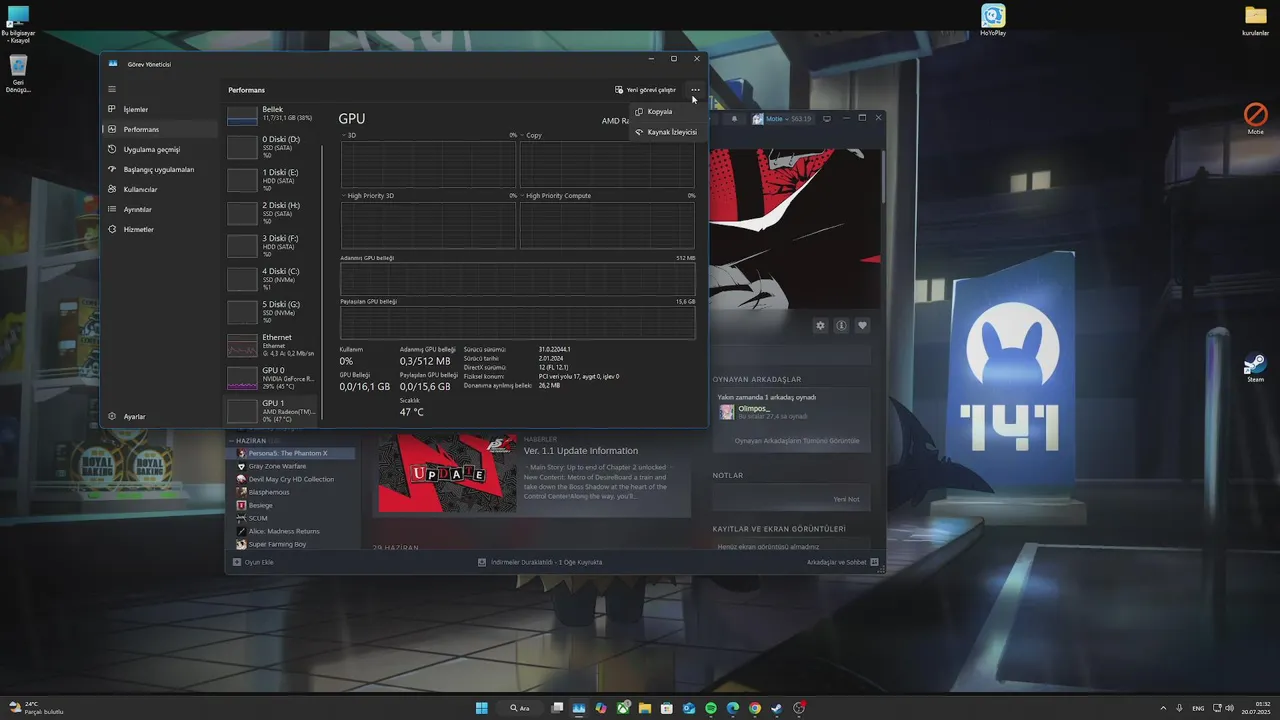Select 0 Diski (D:) in performance list
This screenshot has height=720, width=1280.
tap(272, 147)
